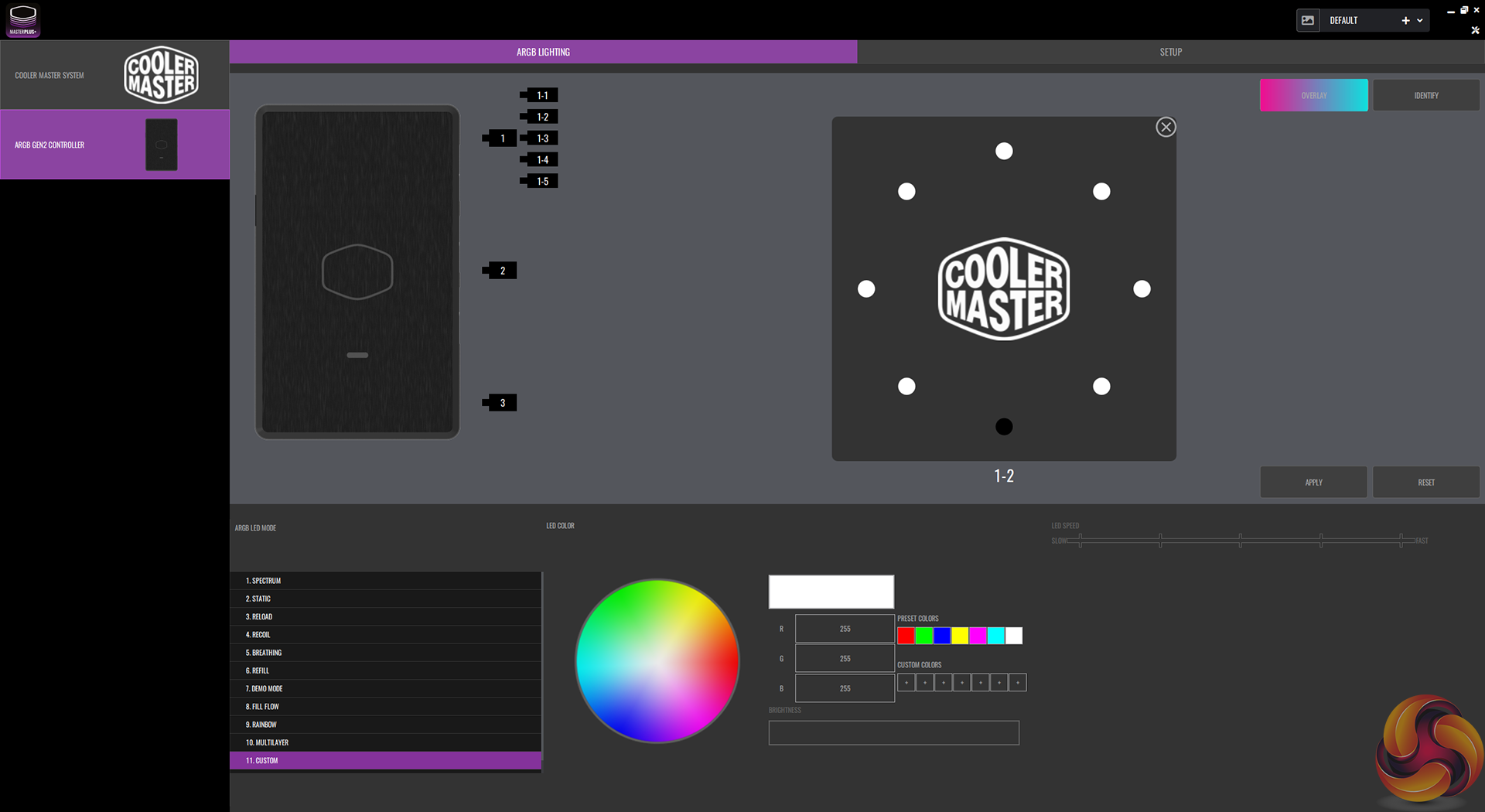Choose the cyan preset color
Image resolution: width=1485 pixels, height=812 pixels.
996,636
